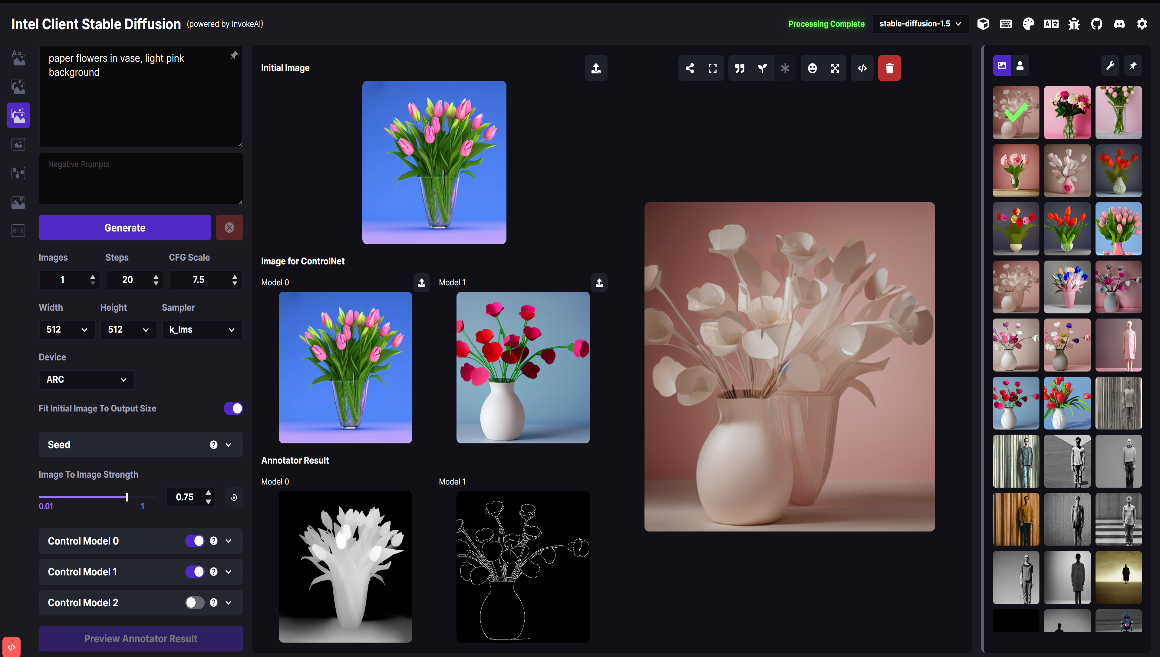Screen dimensions: 1160x657
Task: Click Preview Annotator Result button
Action: 141,639
